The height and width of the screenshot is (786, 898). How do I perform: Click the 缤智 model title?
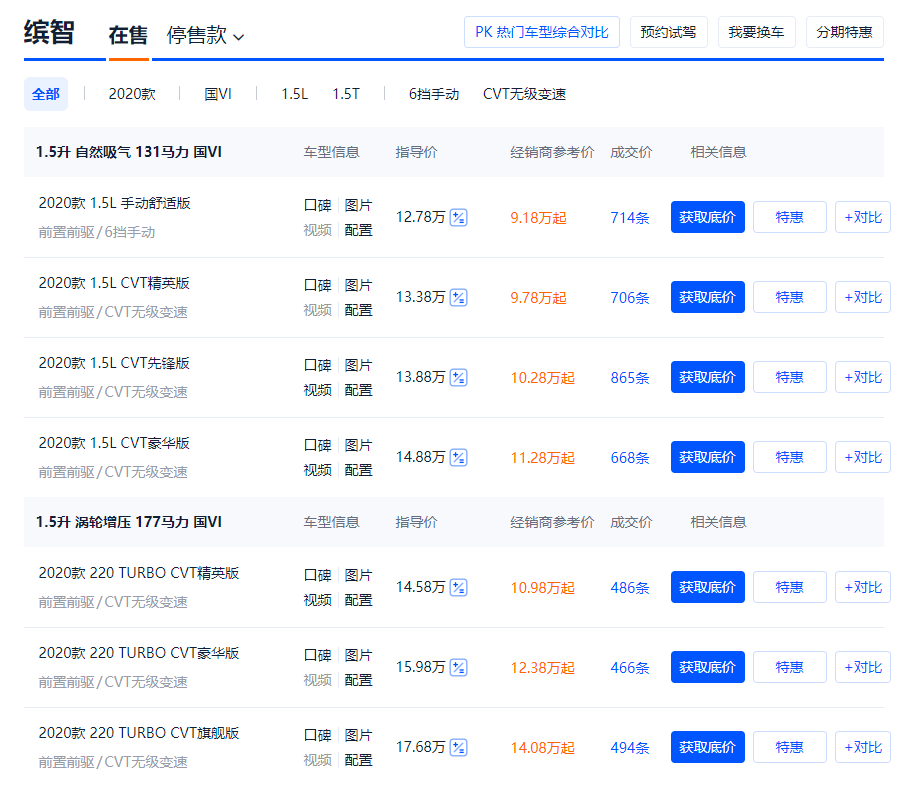49,32
